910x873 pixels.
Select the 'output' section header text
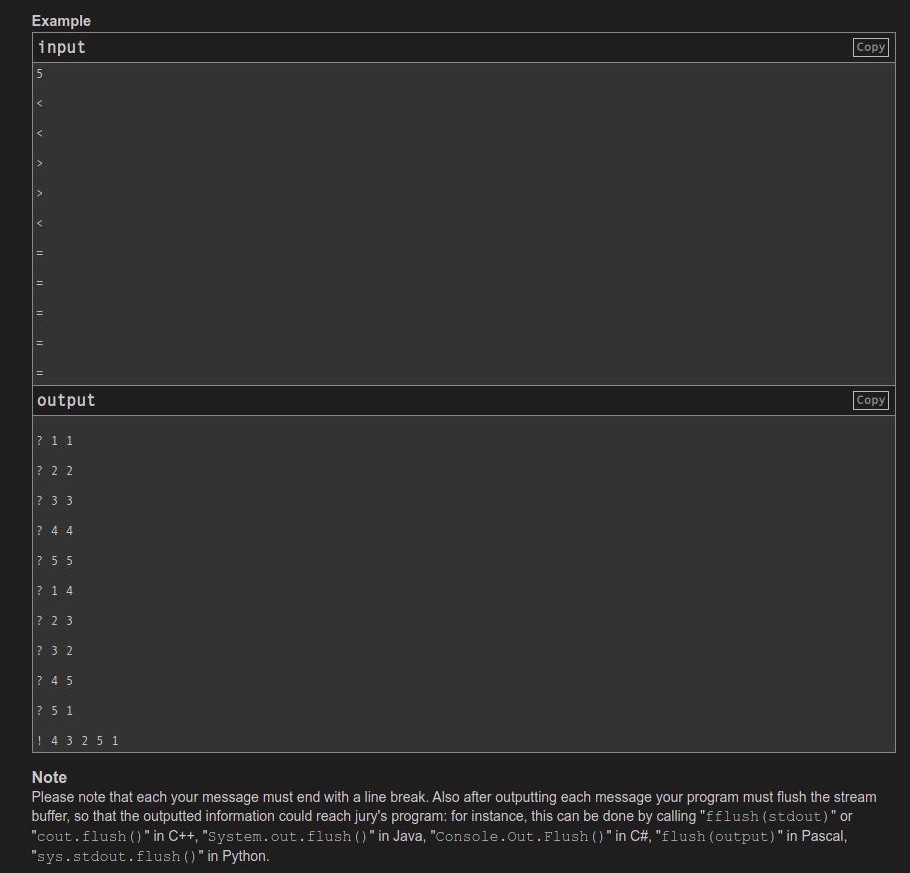[66, 401]
